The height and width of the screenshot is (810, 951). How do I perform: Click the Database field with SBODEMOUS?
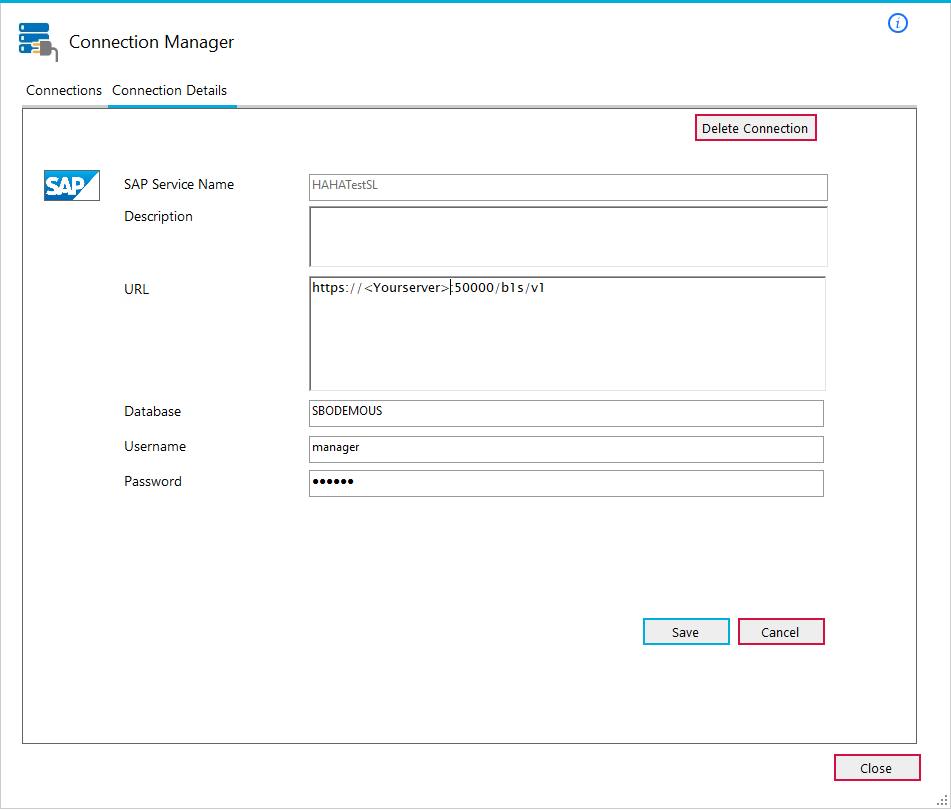tap(566, 413)
